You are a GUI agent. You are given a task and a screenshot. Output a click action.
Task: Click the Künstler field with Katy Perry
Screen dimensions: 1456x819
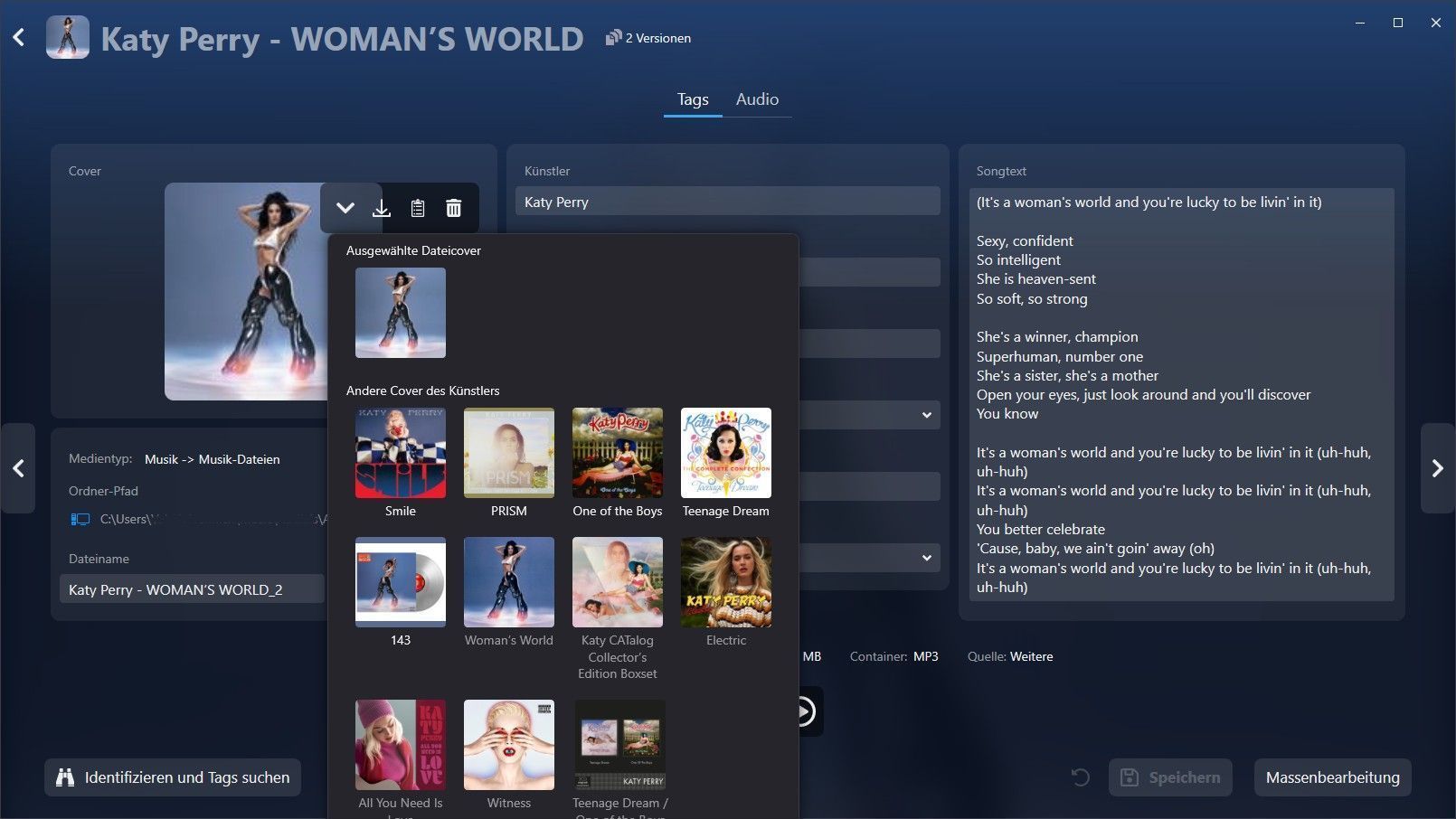click(x=727, y=202)
